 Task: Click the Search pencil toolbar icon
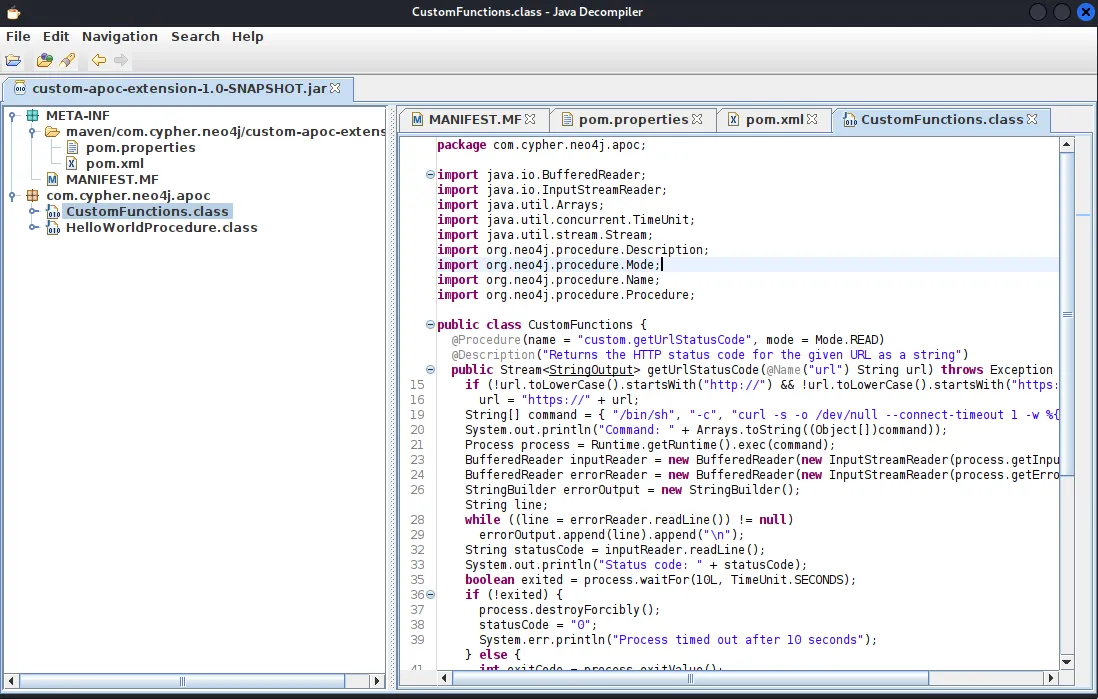click(67, 60)
